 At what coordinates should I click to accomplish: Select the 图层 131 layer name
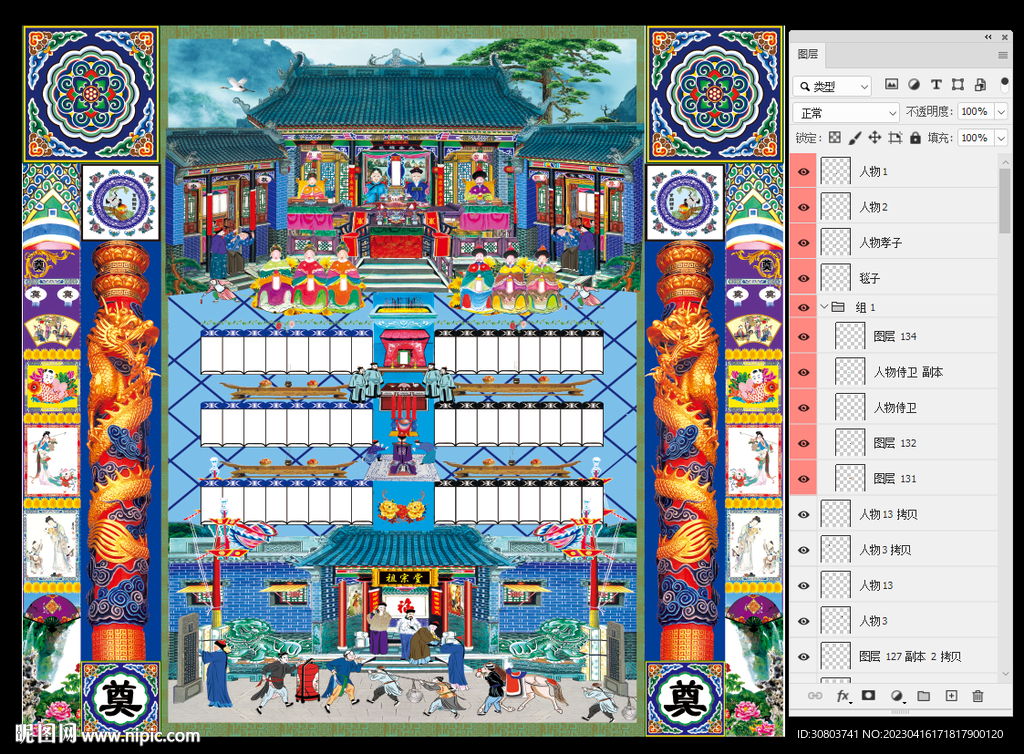tap(895, 479)
